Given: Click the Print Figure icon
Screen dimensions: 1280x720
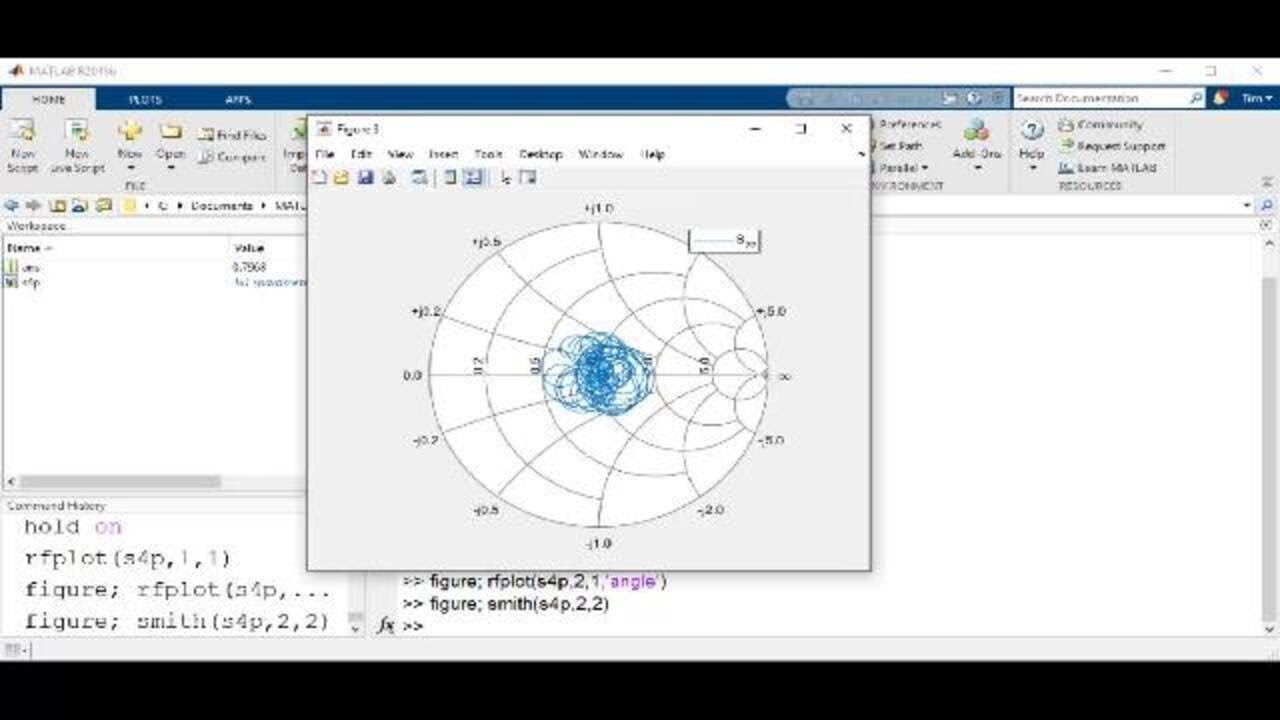Looking at the screenshot, I should 388,177.
